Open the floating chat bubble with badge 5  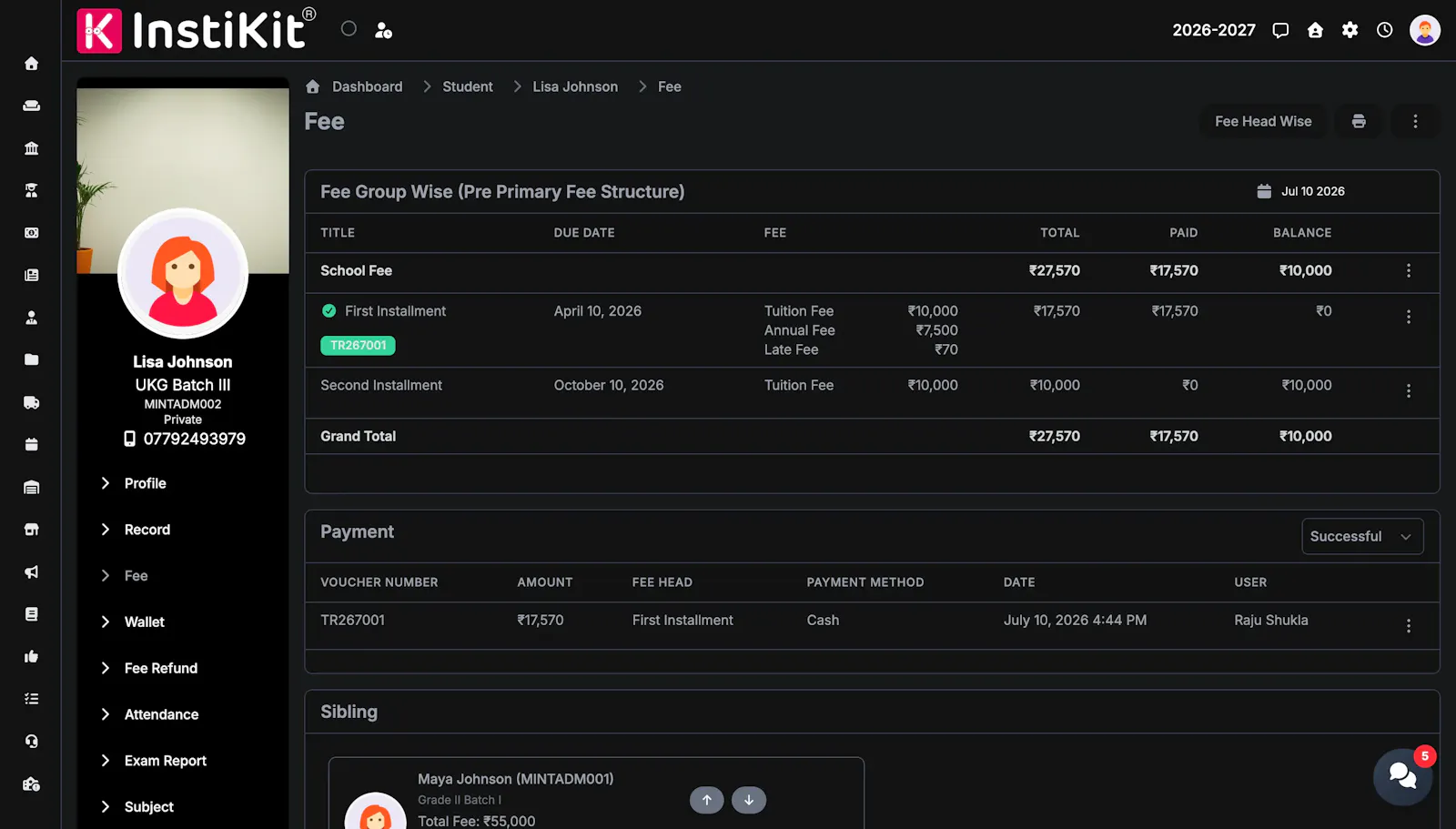click(x=1402, y=776)
